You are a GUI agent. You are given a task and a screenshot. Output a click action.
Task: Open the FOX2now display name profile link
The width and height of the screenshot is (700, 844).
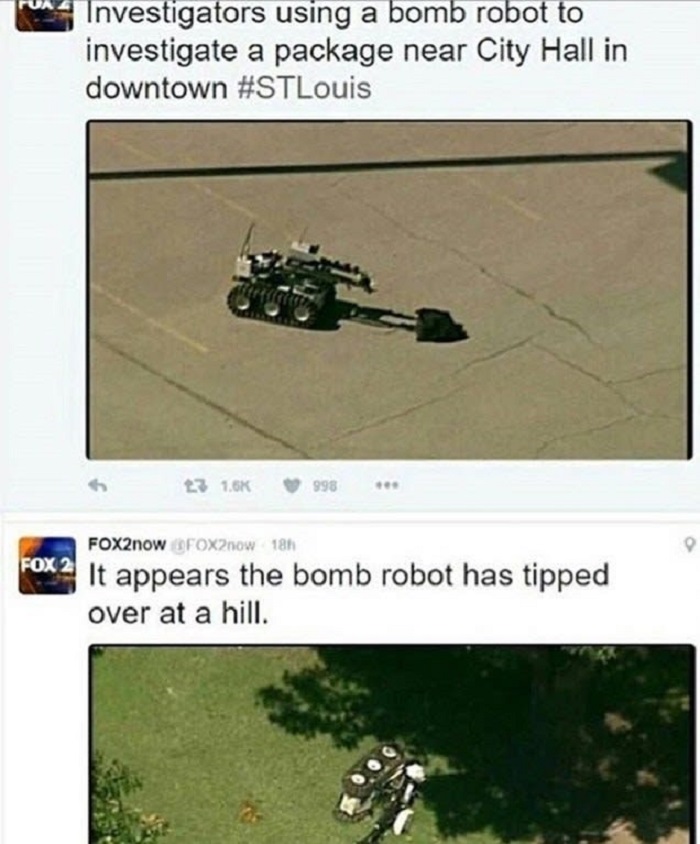(127, 544)
